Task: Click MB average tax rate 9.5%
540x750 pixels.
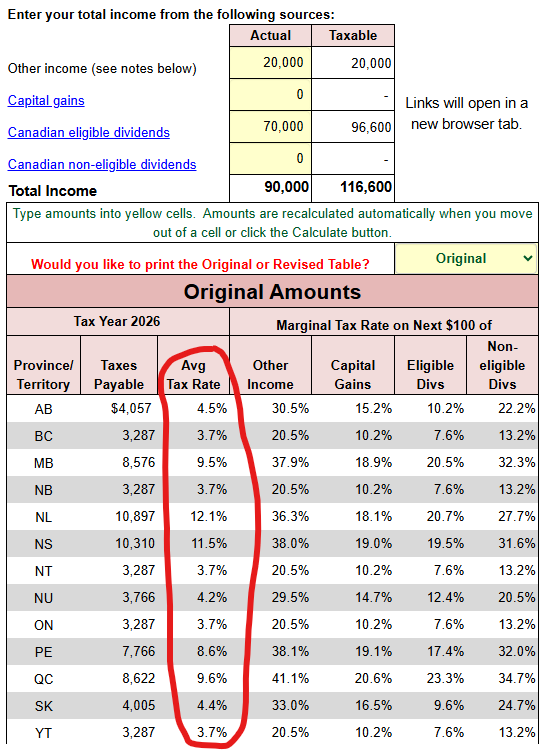Action: tap(212, 462)
